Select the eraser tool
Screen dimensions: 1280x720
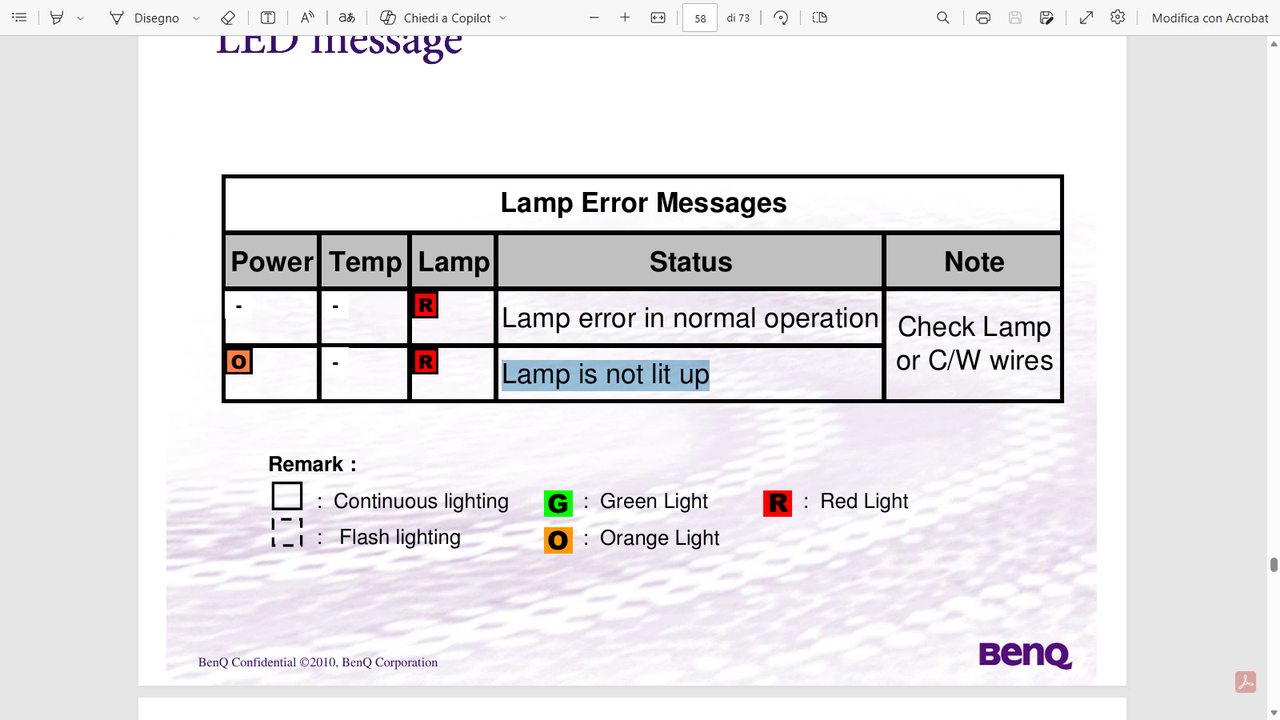(x=228, y=18)
